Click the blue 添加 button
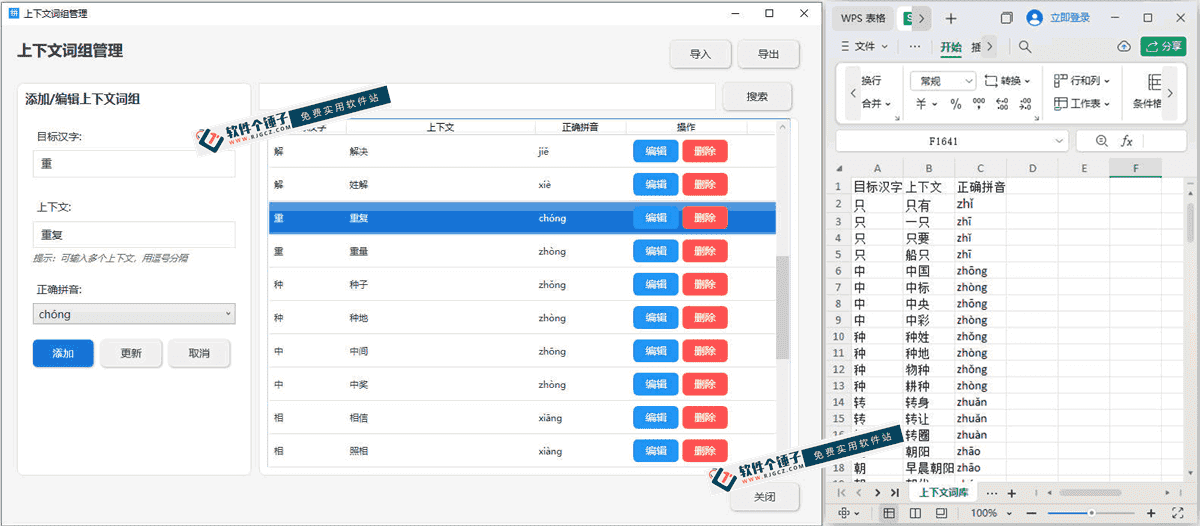 63,353
